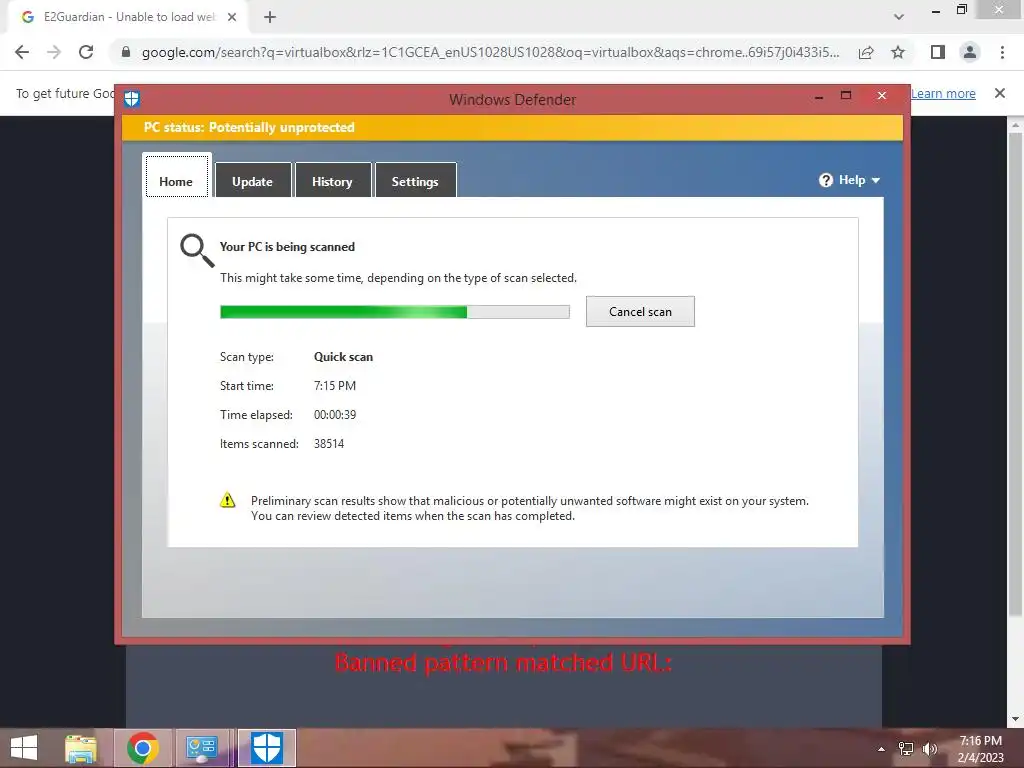Screen dimensions: 1024x768
Task: Select the E2Guardian browser tab
Action: pyautogui.click(x=129, y=17)
